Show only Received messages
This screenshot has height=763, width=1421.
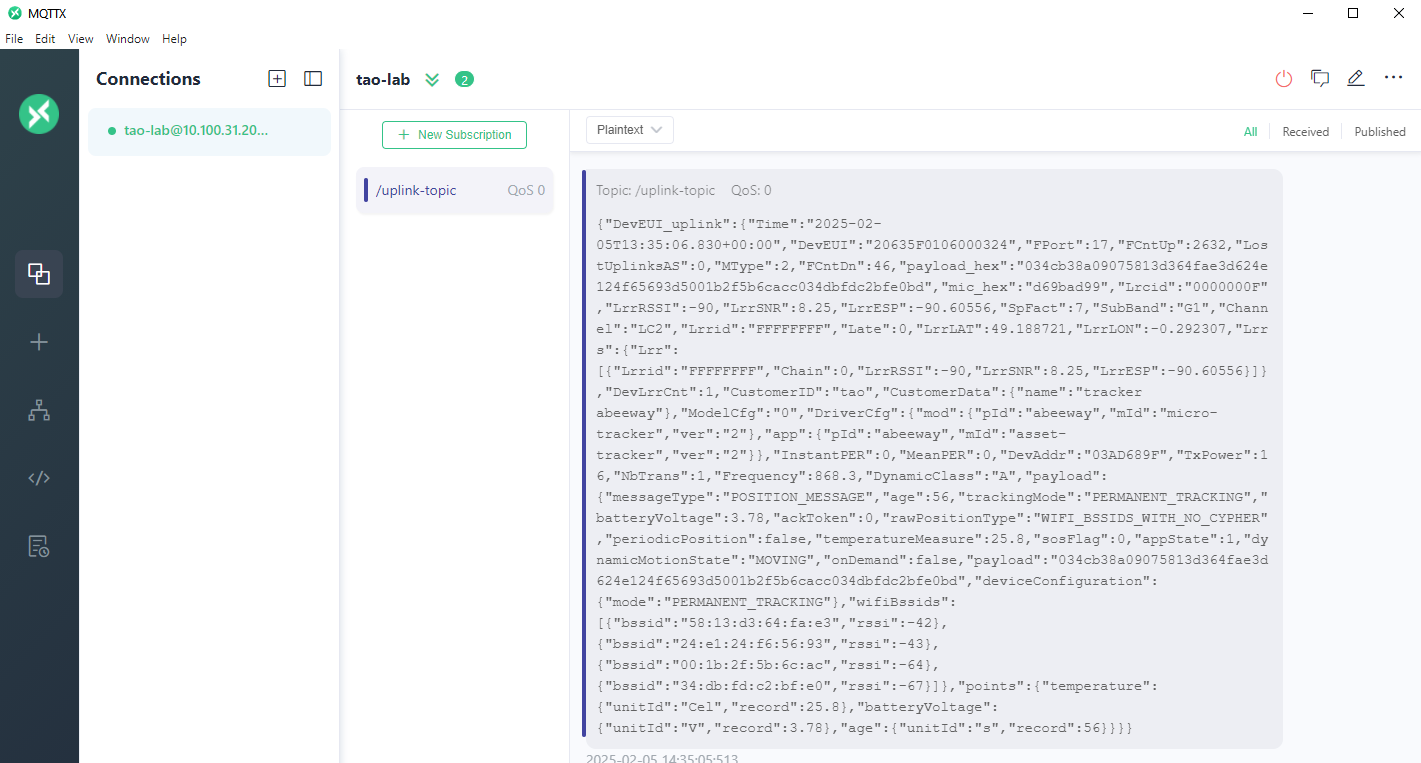click(1305, 132)
